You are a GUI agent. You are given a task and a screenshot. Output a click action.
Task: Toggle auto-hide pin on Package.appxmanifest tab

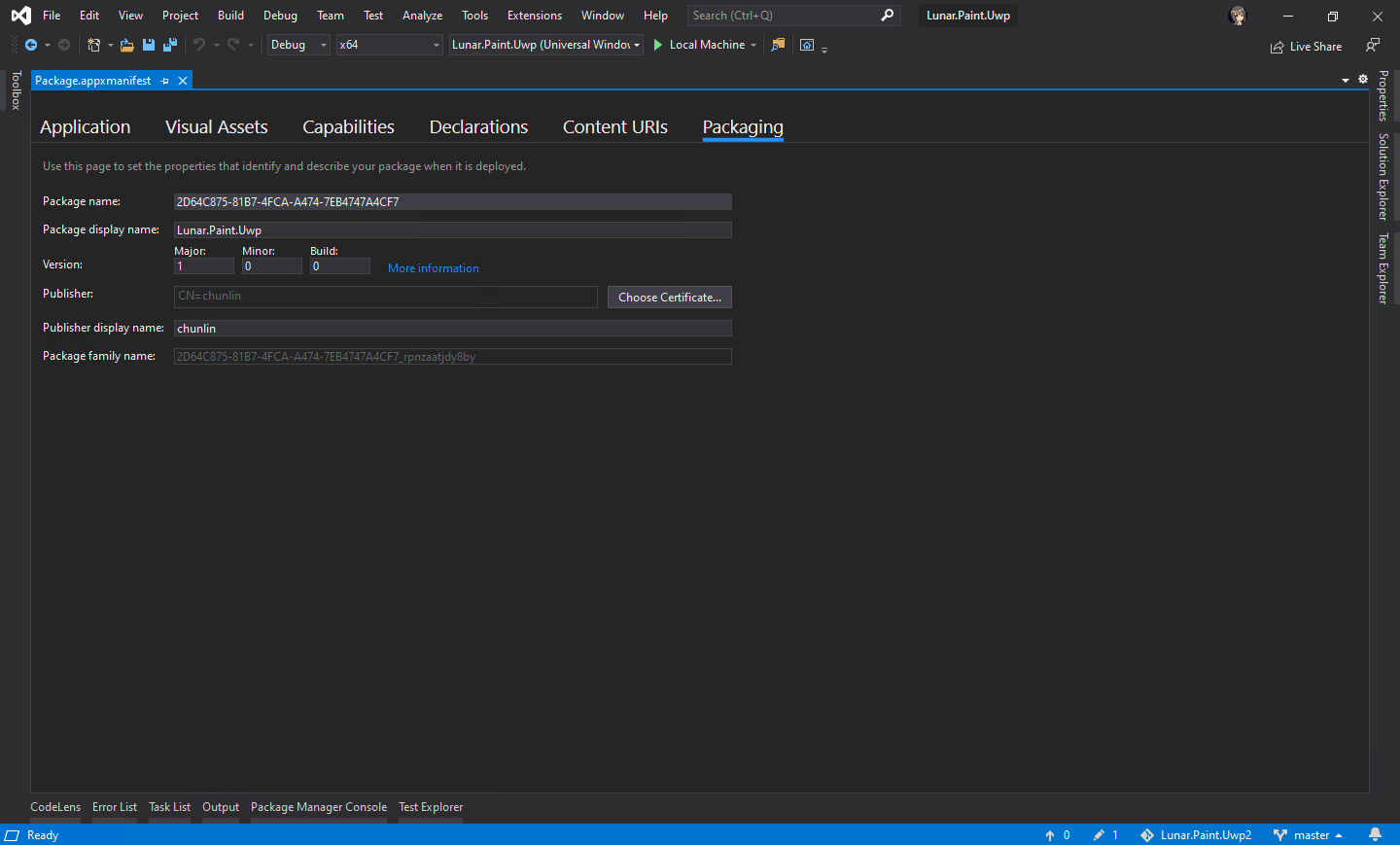[x=164, y=81]
